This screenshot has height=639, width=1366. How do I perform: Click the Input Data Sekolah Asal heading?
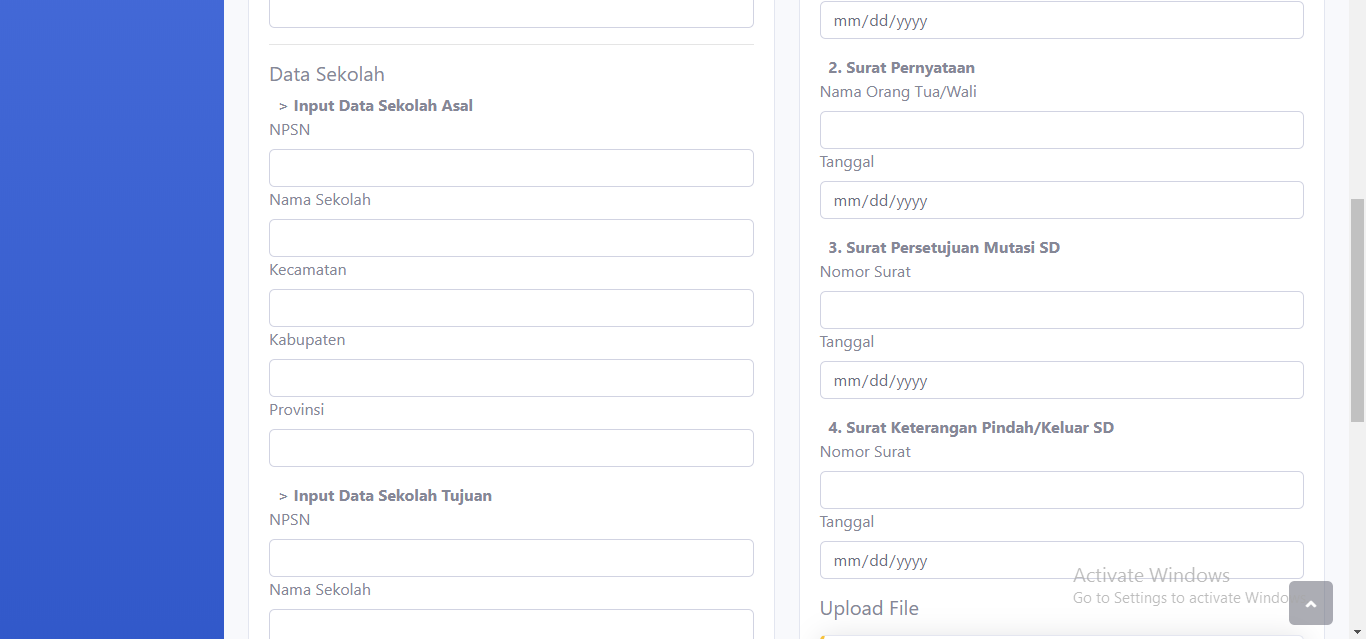coord(383,106)
